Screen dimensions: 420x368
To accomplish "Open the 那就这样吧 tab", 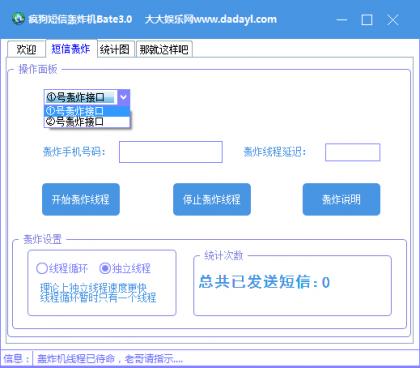I will 164,49.
